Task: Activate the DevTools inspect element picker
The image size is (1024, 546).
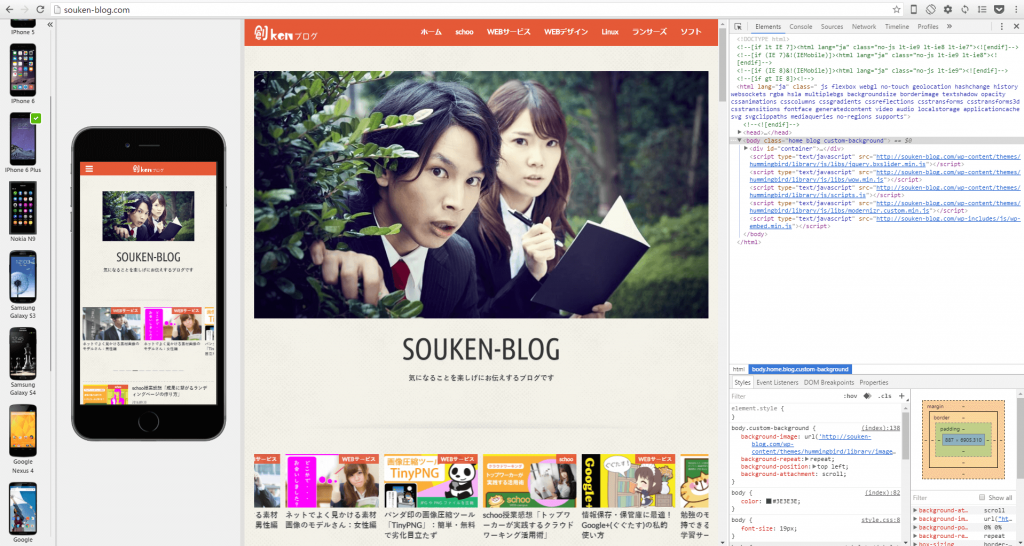Action: click(x=738, y=27)
